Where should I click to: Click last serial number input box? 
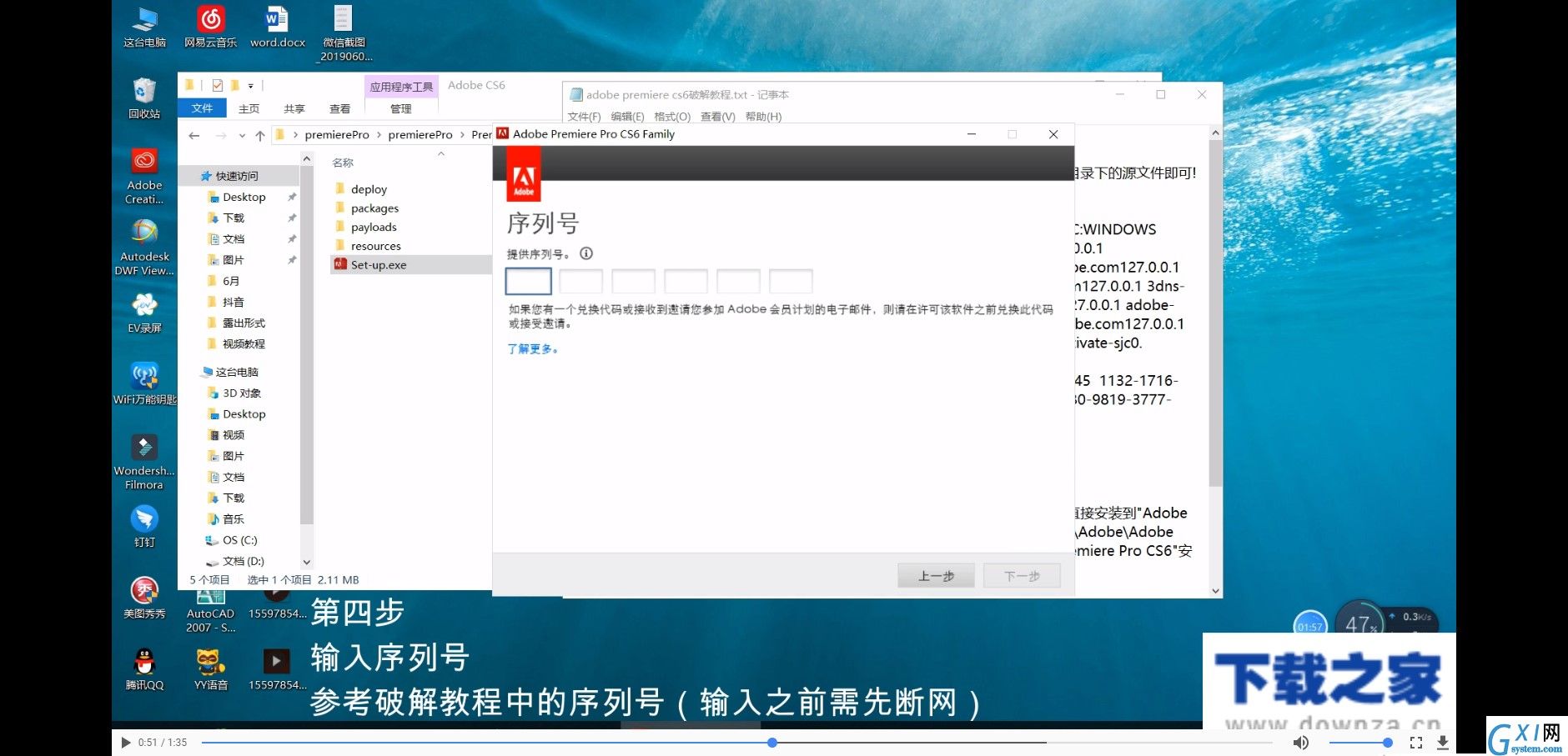pyautogui.click(x=791, y=281)
